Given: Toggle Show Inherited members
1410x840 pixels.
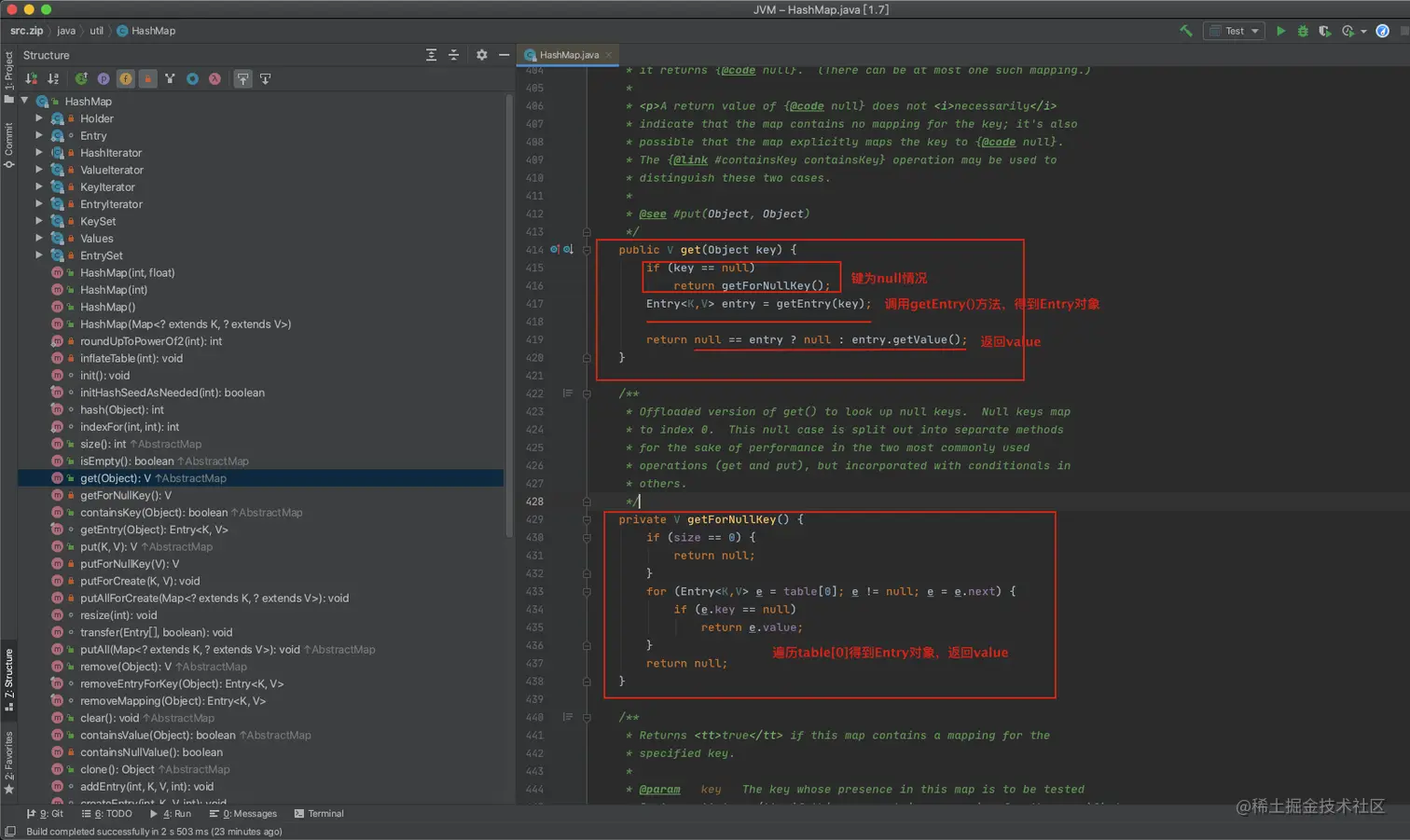Looking at the screenshot, I should pos(81,79).
